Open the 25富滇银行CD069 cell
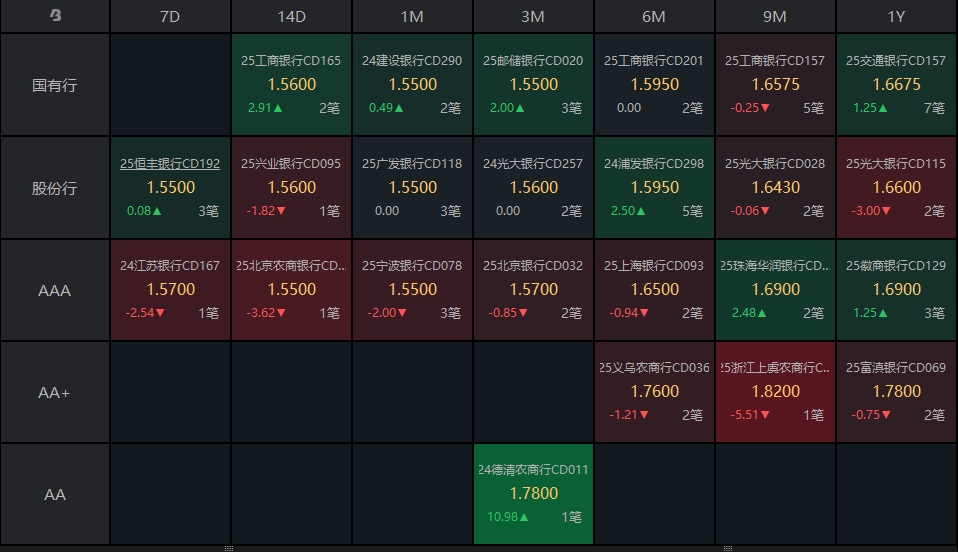This screenshot has height=552, width=958. point(896,392)
